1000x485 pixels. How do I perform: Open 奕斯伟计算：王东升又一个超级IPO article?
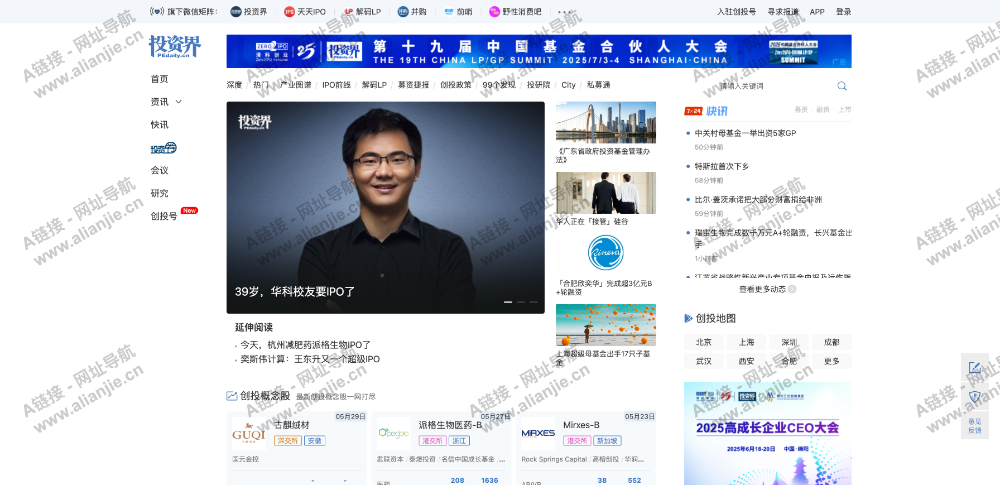point(310,359)
